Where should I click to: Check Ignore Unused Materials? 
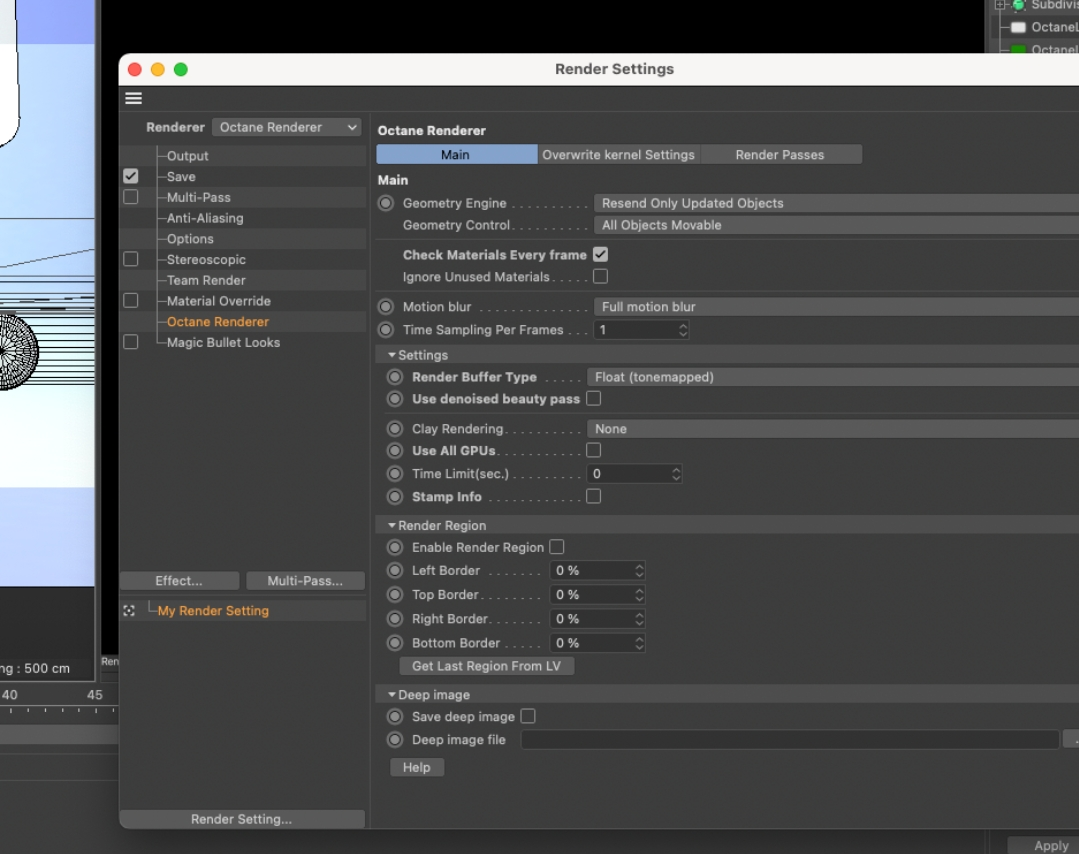coord(601,277)
